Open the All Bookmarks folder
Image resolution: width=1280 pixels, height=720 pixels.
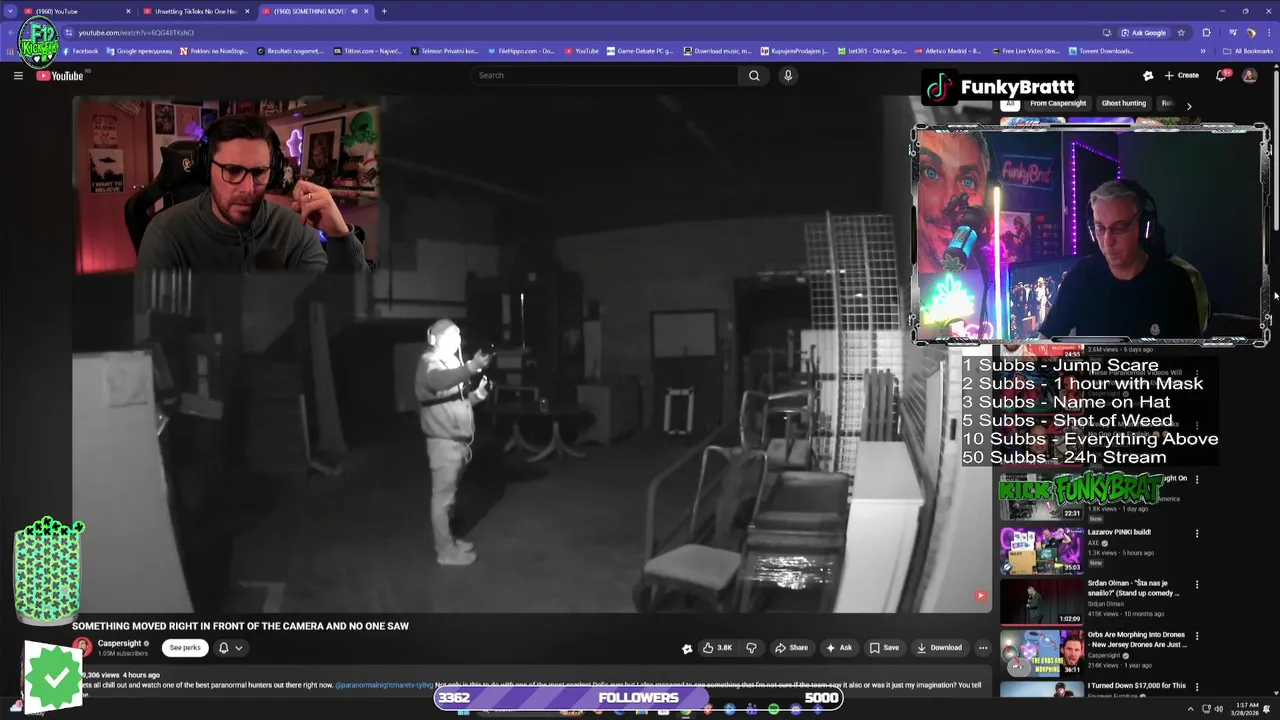click(1248, 51)
